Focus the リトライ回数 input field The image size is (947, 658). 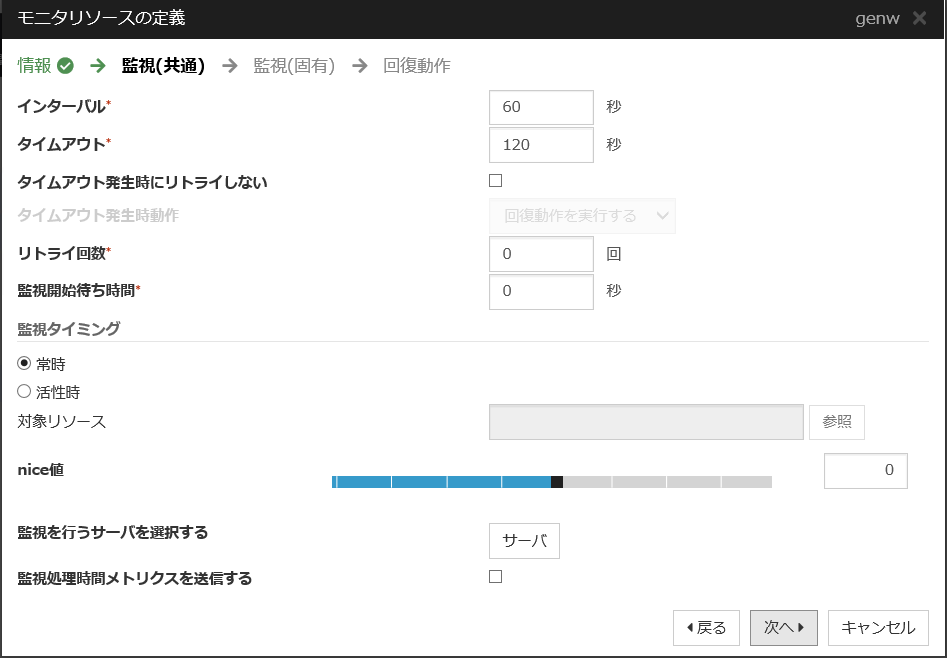541,254
